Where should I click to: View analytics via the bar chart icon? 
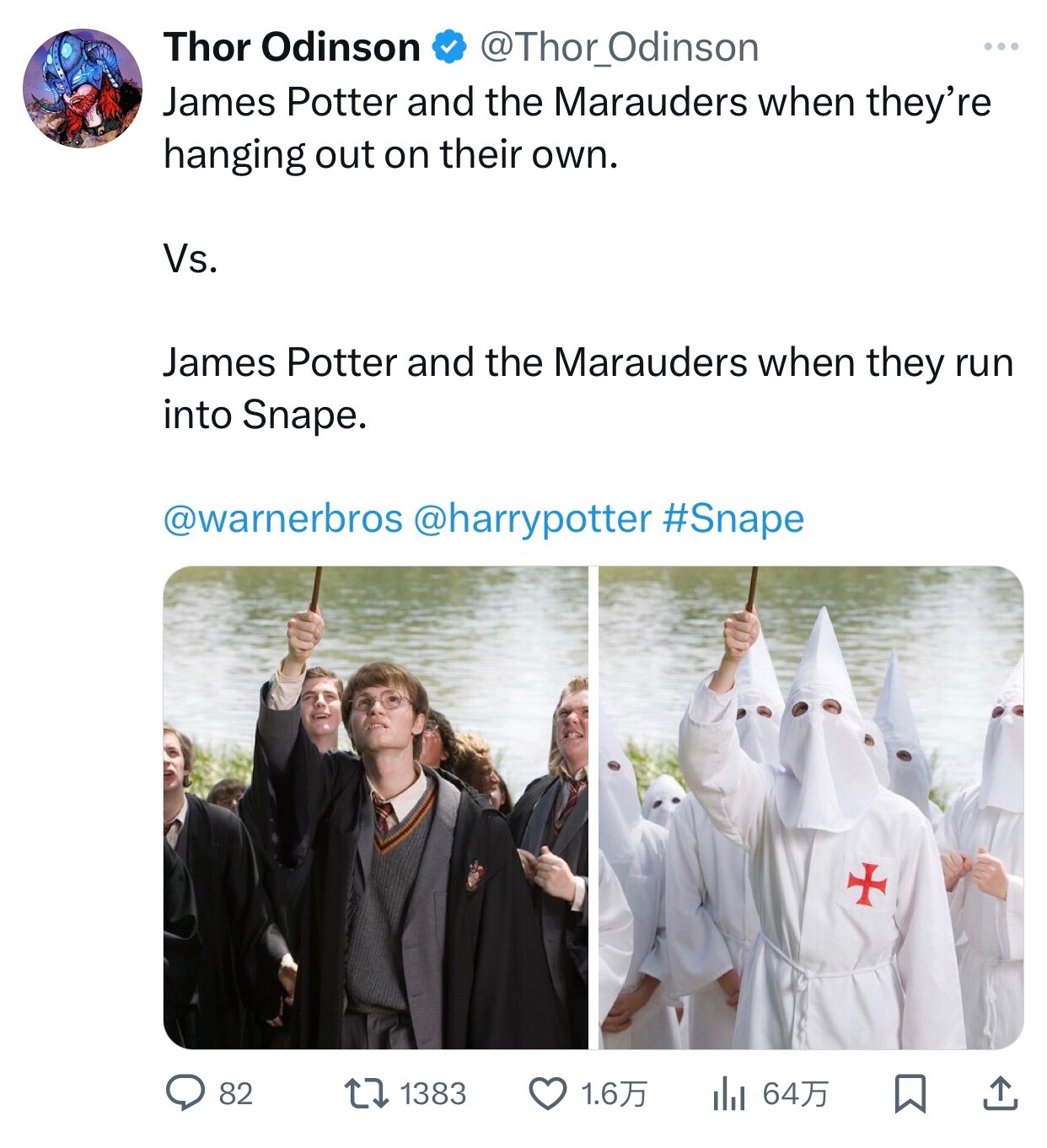(729, 1094)
